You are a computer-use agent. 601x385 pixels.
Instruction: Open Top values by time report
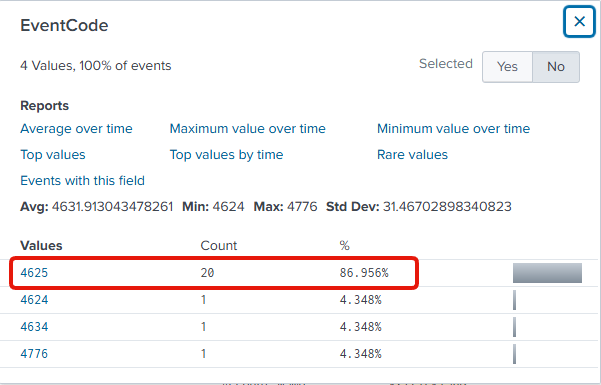(227, 155)
